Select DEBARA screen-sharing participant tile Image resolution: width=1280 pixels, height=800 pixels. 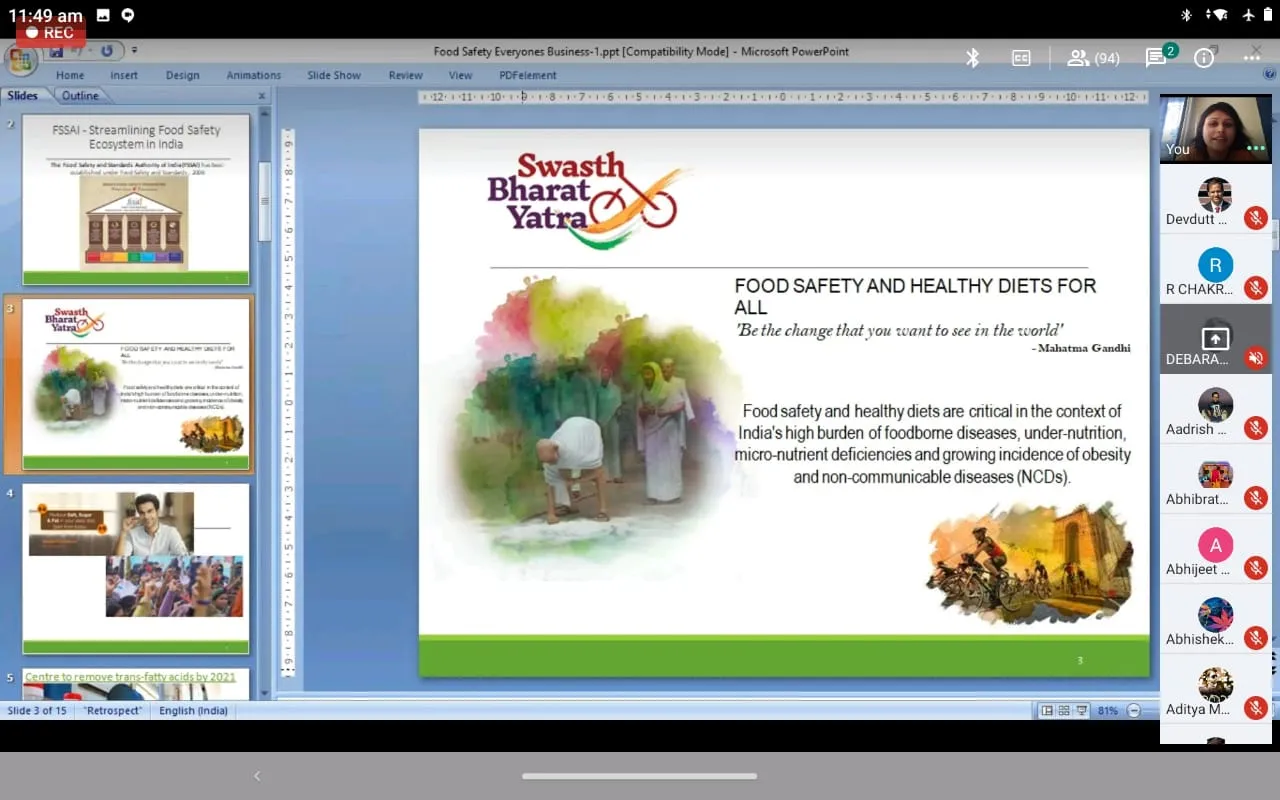(x=1216, y=339)
